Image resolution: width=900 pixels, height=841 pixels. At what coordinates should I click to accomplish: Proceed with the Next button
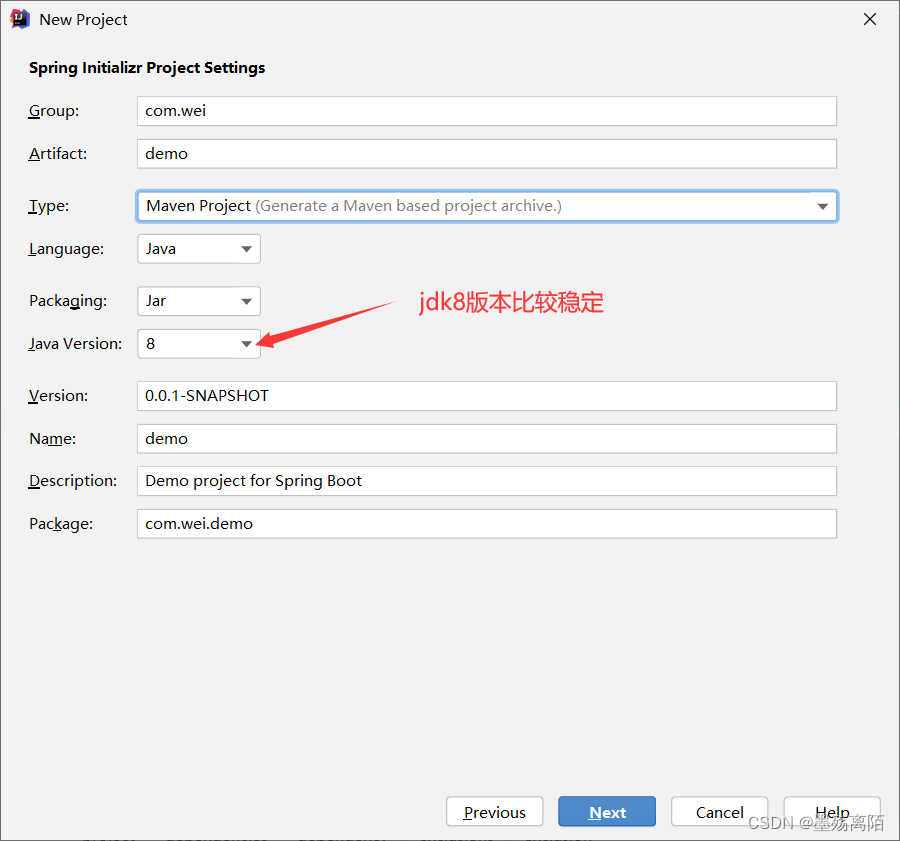coord(607,812)
